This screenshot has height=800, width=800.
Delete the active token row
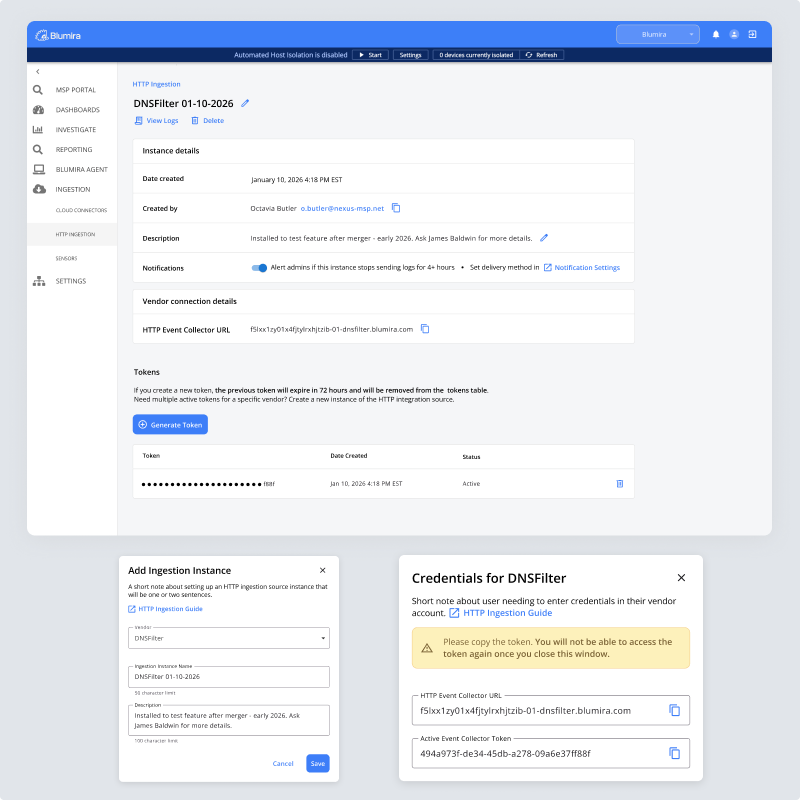coord(620,484)
